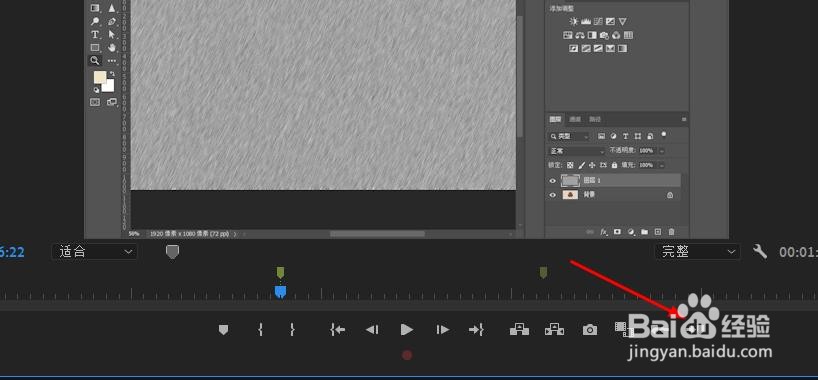The width and height of the screenshot is (818, 380).
Task: Open the 正常 blend mode dropdown
Action: pyautogui.click(x=576, y=150)
